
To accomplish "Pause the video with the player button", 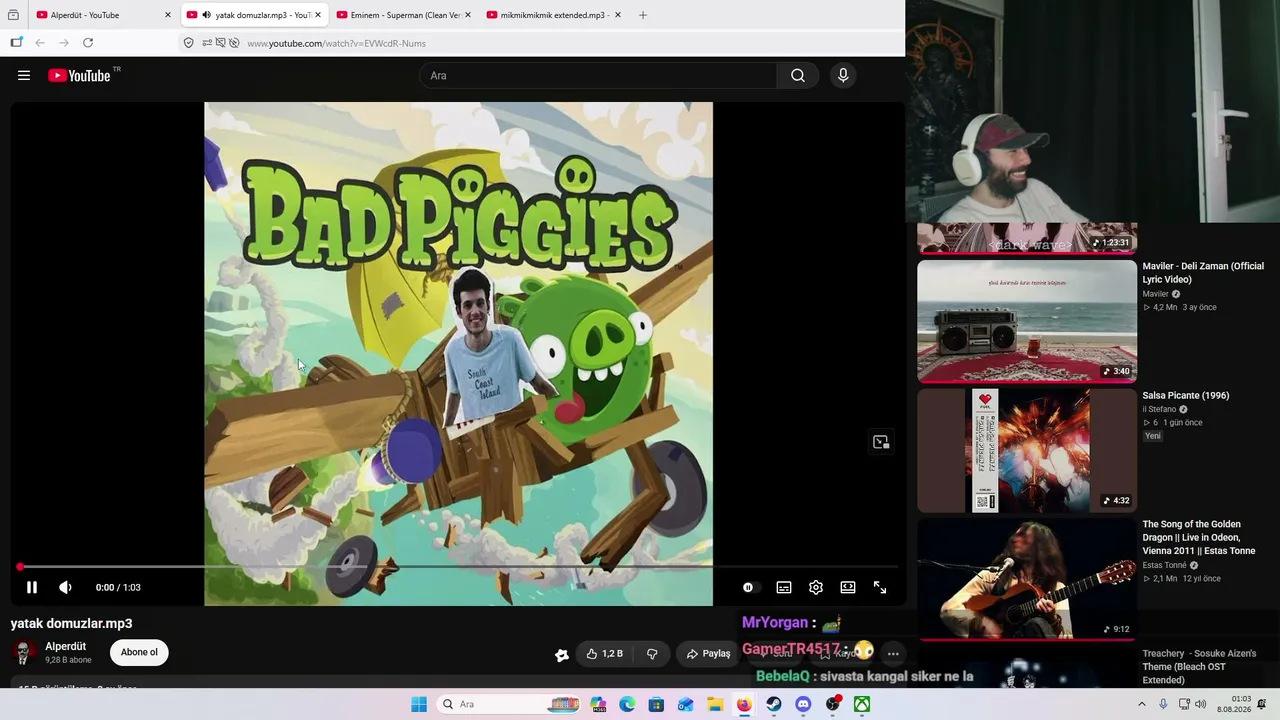I will [x=31, y=588].
